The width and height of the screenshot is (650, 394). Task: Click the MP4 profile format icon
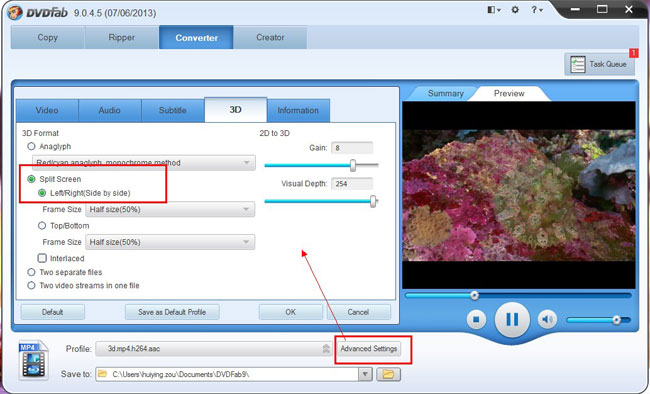tap(34, 360)
